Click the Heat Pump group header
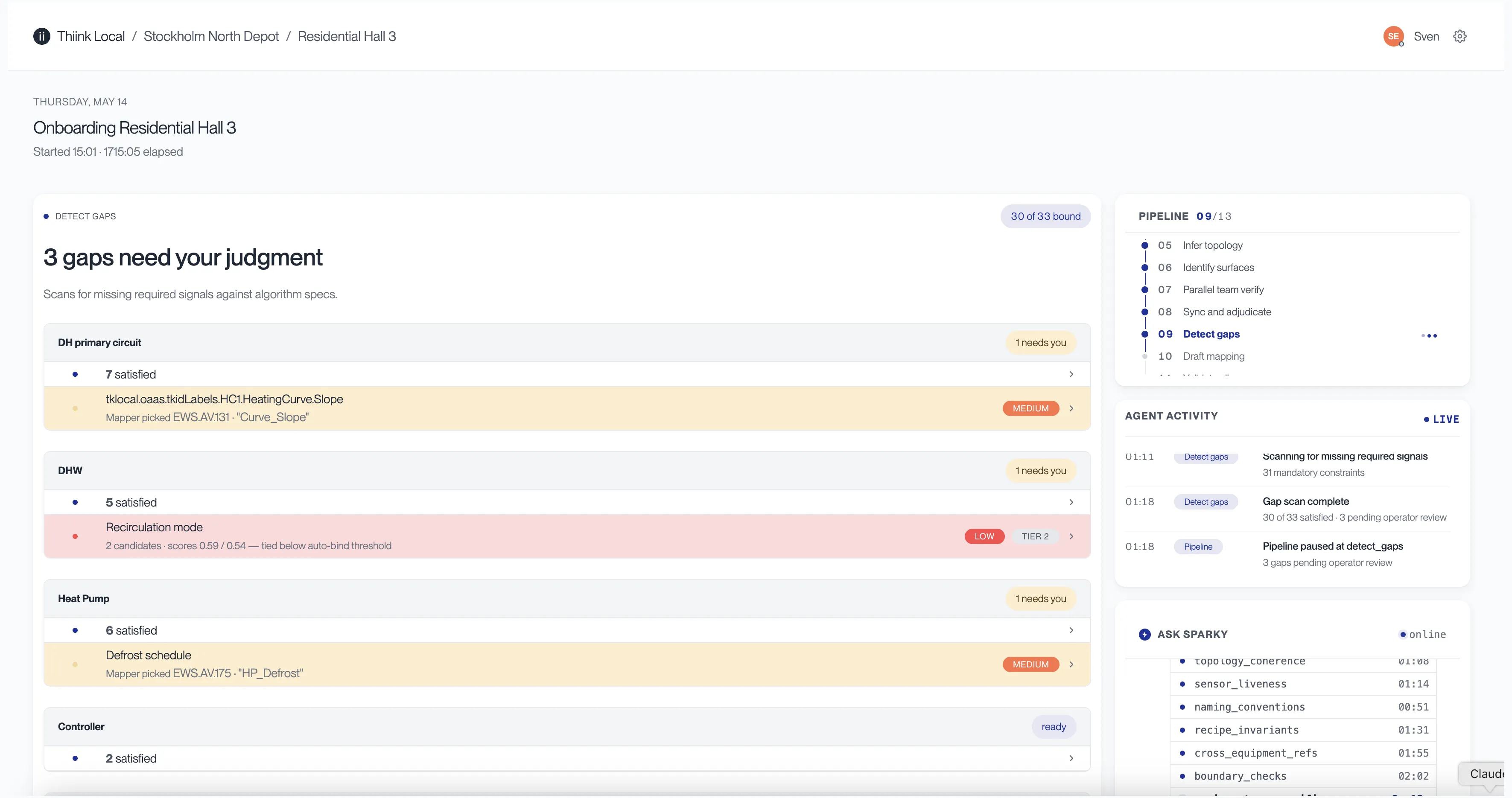Image resolution: width=1512 pixels, height=798 pixels. [567, 598]
